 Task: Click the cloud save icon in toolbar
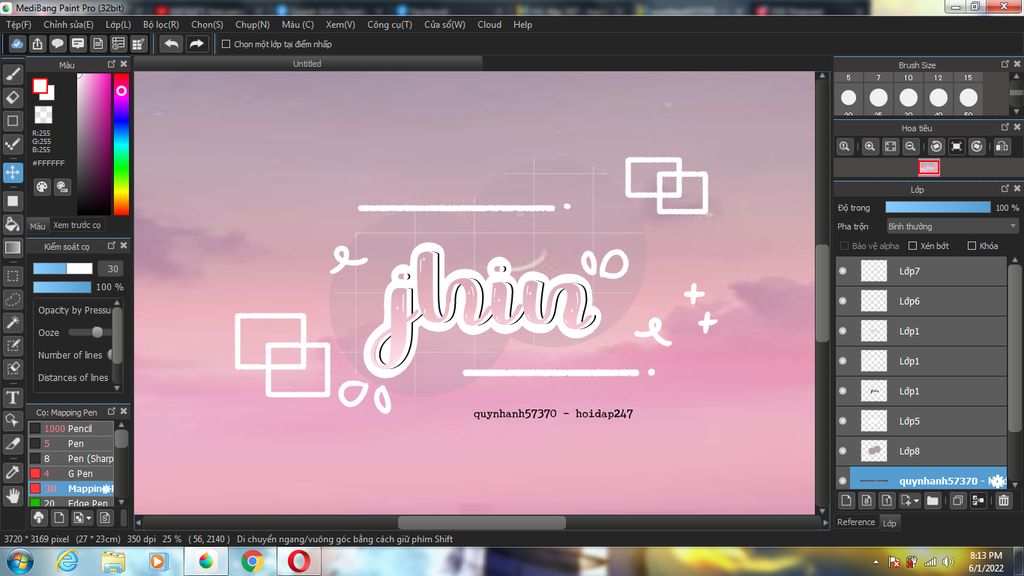(x=17, y=44)
